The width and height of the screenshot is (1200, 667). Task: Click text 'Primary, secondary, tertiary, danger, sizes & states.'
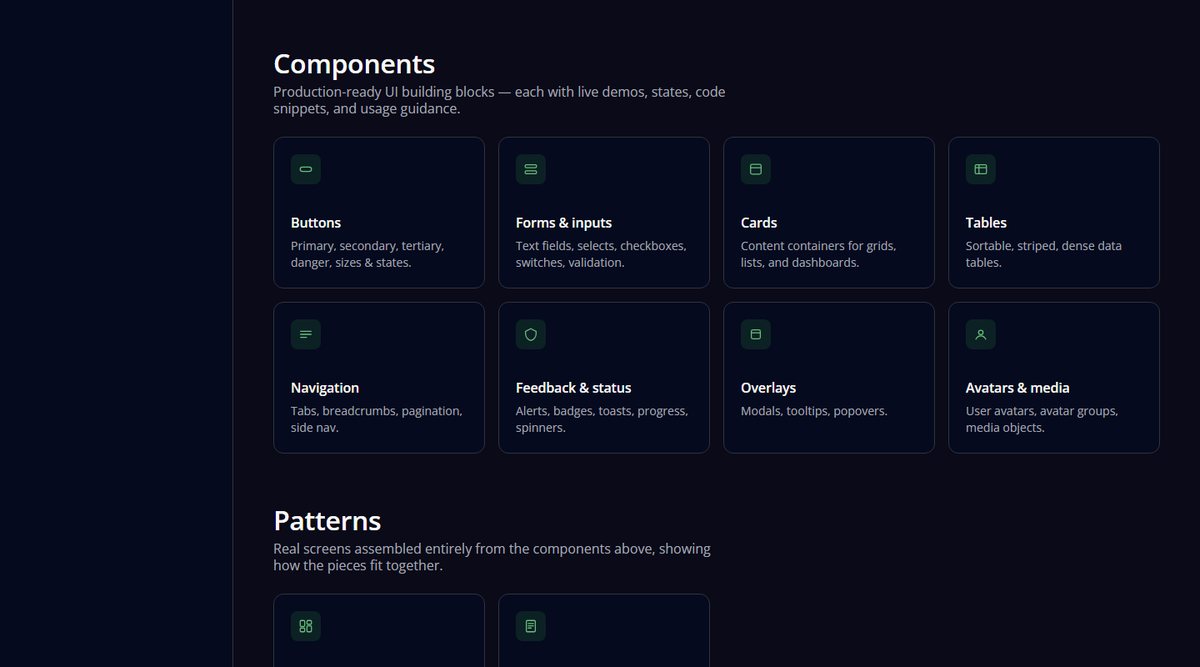368,254
